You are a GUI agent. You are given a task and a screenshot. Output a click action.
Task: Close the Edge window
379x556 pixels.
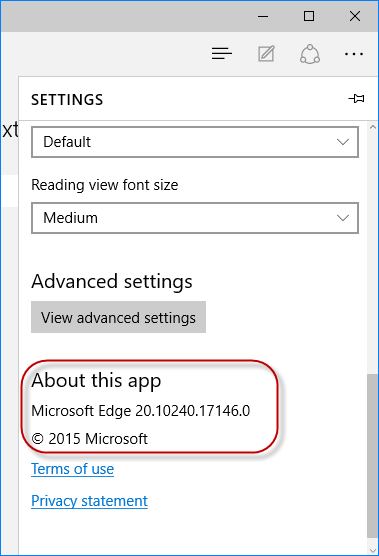[x=355, y=16]
